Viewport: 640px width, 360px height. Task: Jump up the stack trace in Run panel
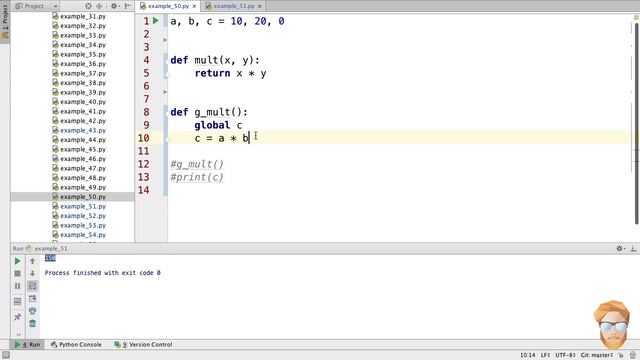pos(33,261)
